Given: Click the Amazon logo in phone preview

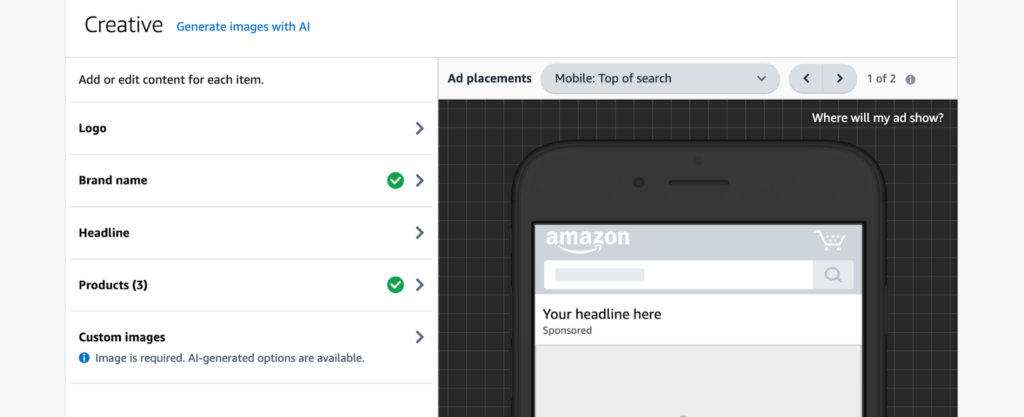Looking at the screenshot, I should pos(587,240).
